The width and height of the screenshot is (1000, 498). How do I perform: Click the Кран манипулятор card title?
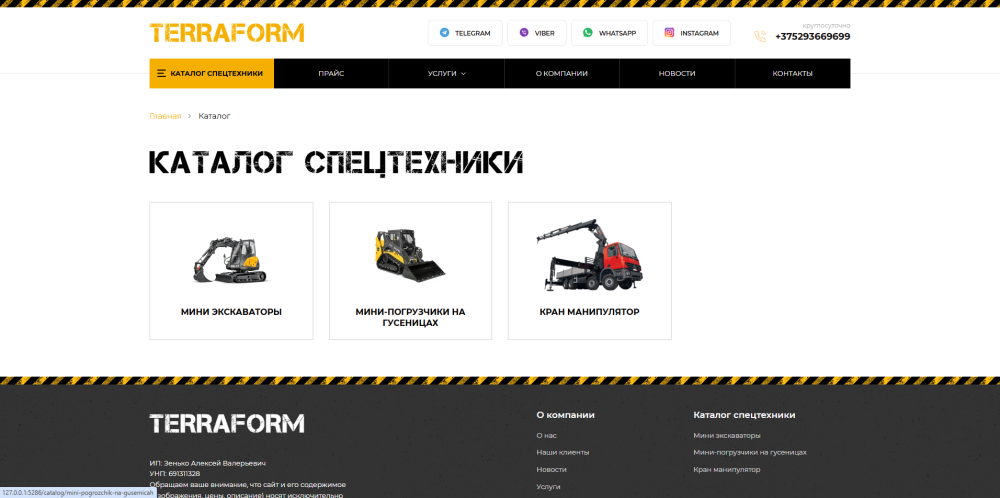tap(589, 312)
